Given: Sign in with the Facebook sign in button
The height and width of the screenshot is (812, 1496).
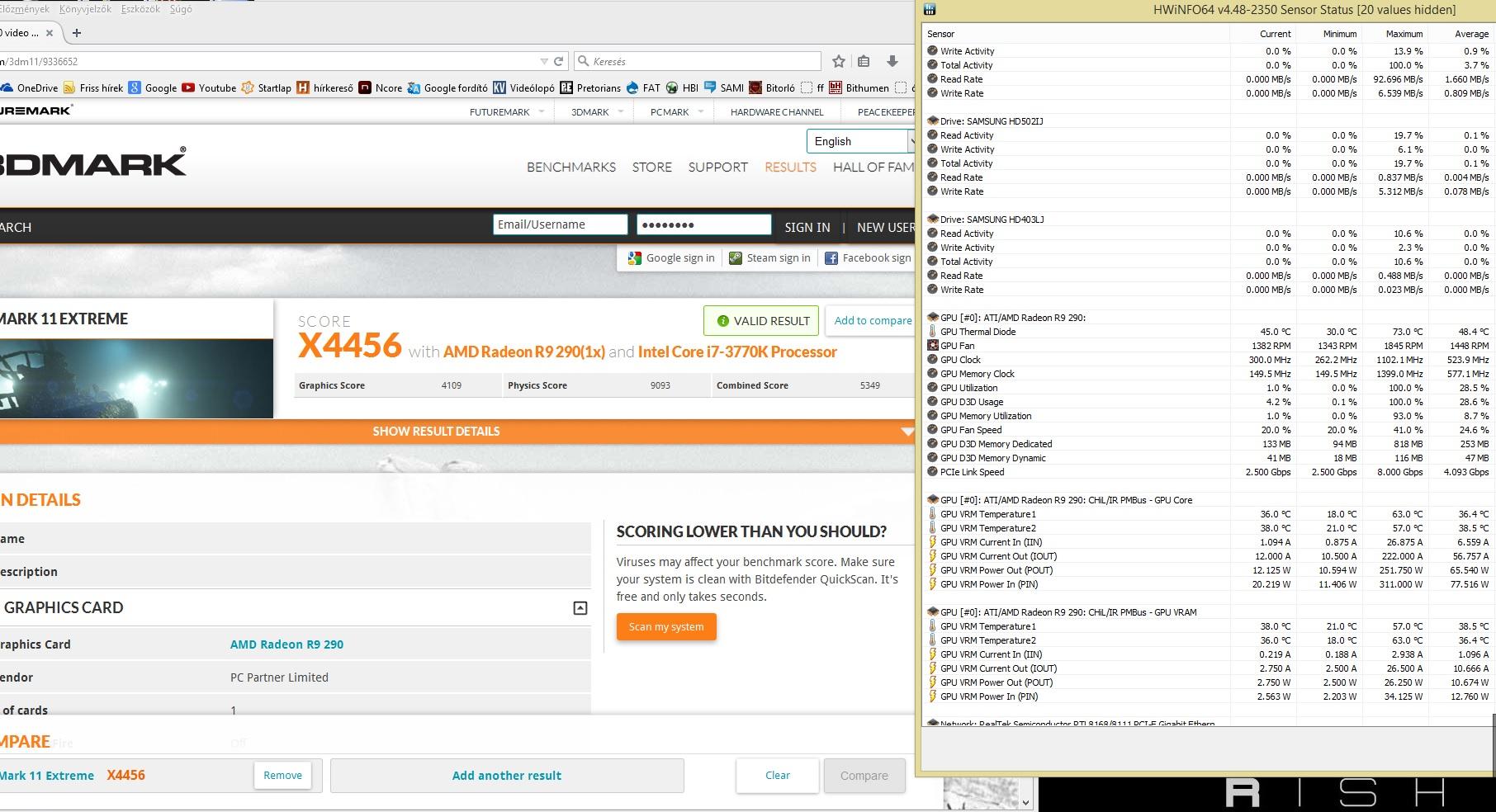Looking at the screenshot, I should tap(868, 257).
